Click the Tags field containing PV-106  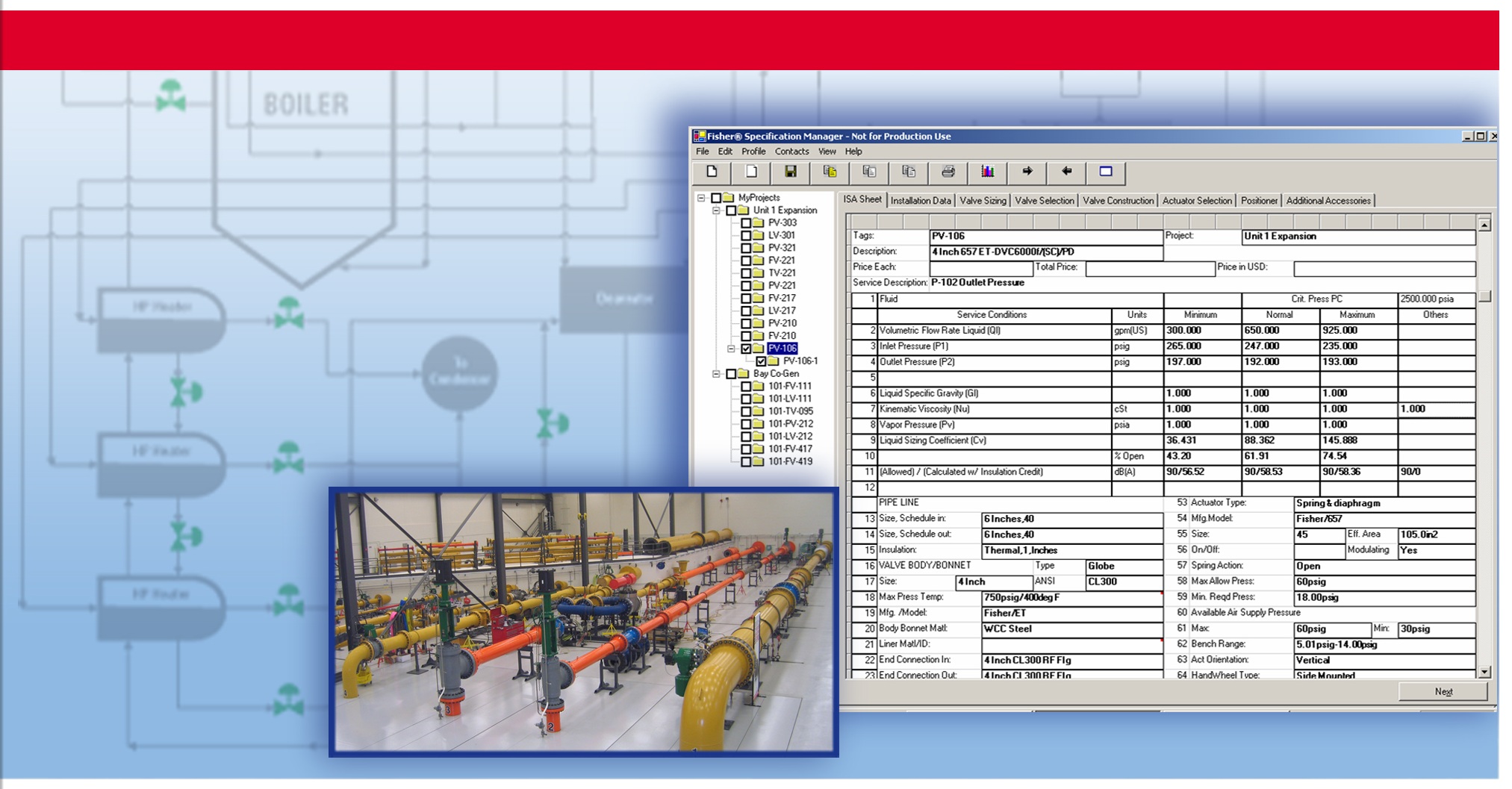tap(1045, 237)
